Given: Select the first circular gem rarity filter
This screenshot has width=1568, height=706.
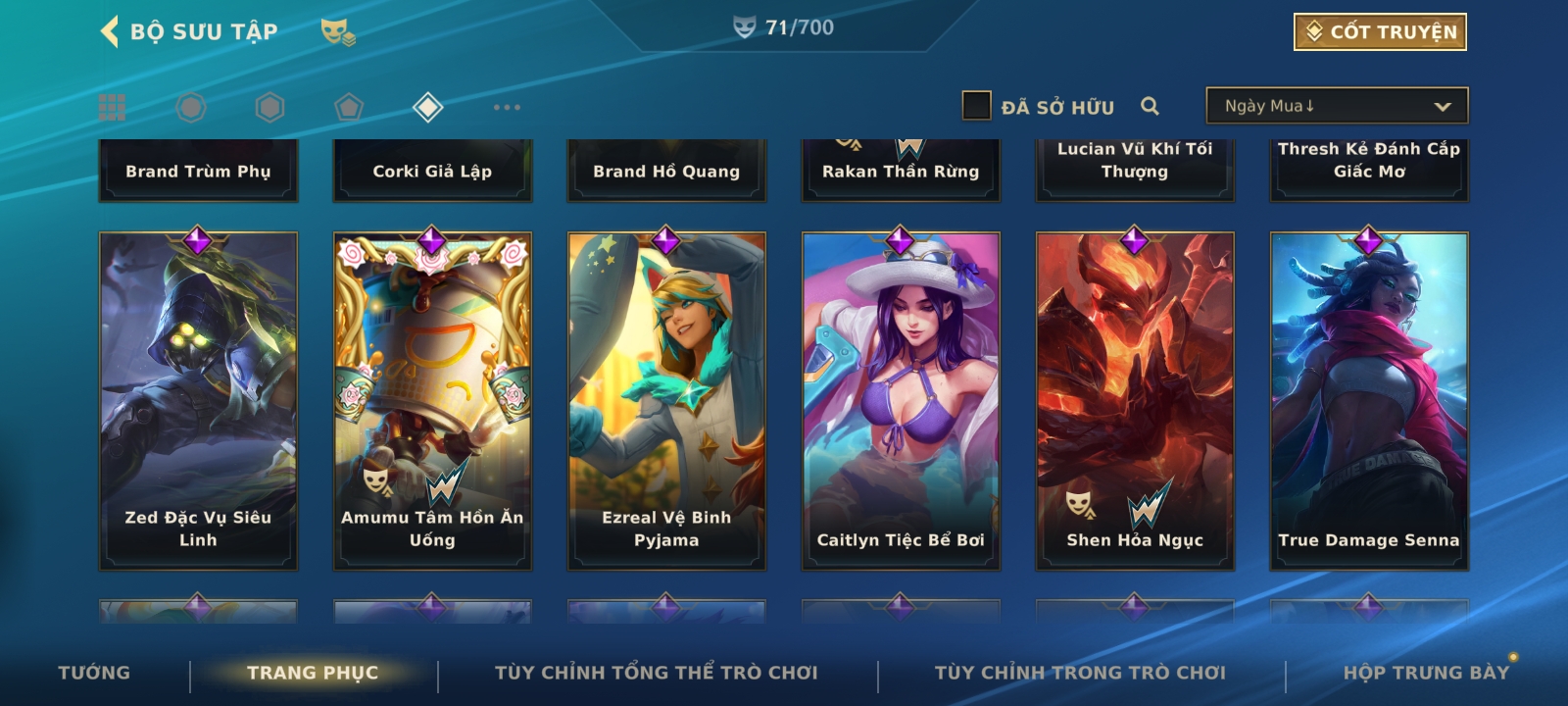Looking at the screenshot, I should click(x=191, y=107).
